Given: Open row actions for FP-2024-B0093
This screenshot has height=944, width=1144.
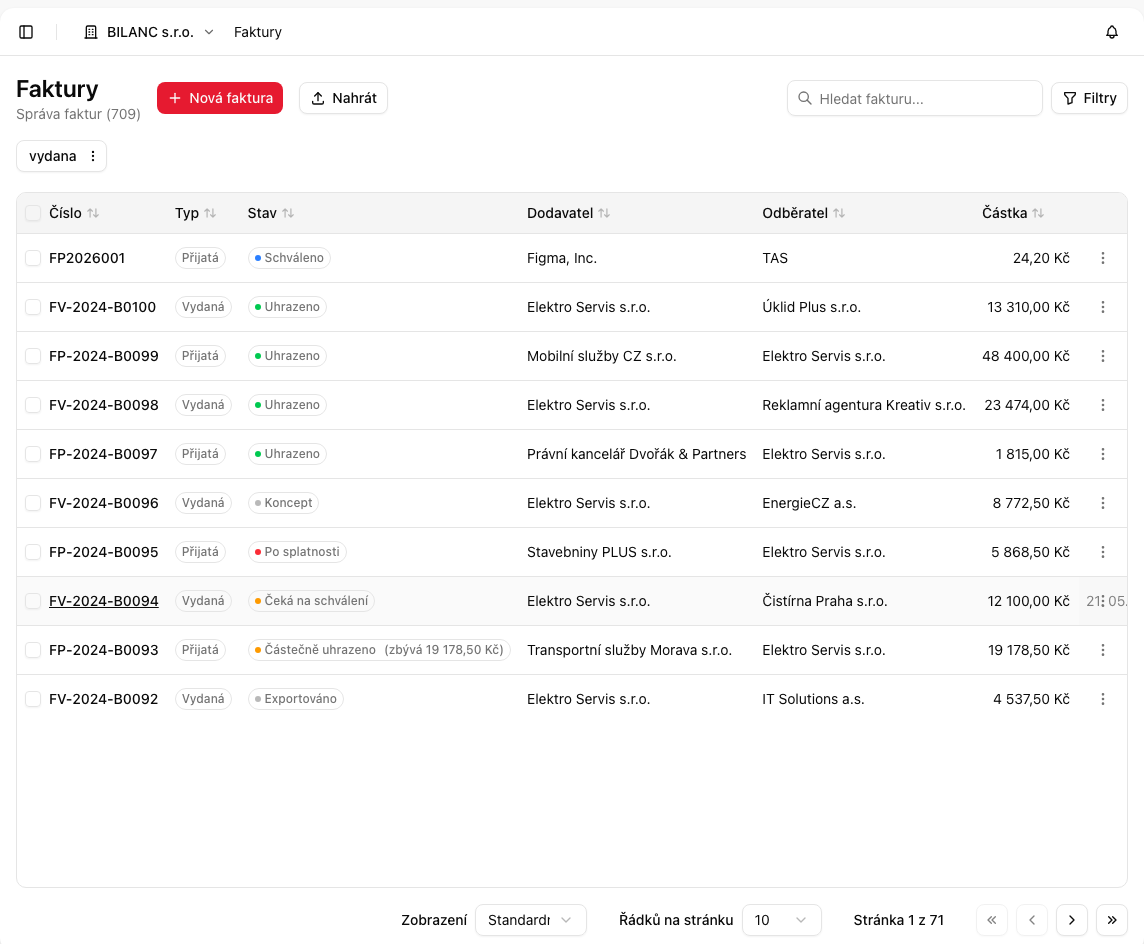Looking at the screenshot, I should [1102, 650].
